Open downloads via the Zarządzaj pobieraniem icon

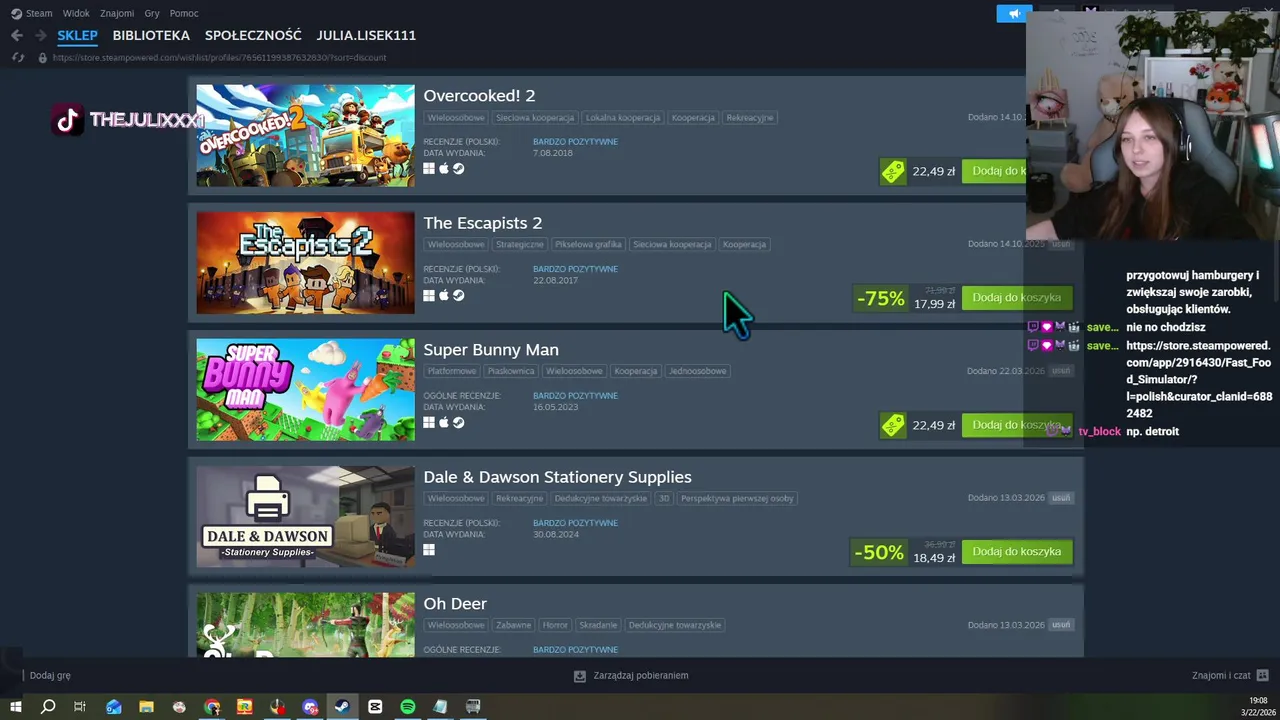[580, 676]
